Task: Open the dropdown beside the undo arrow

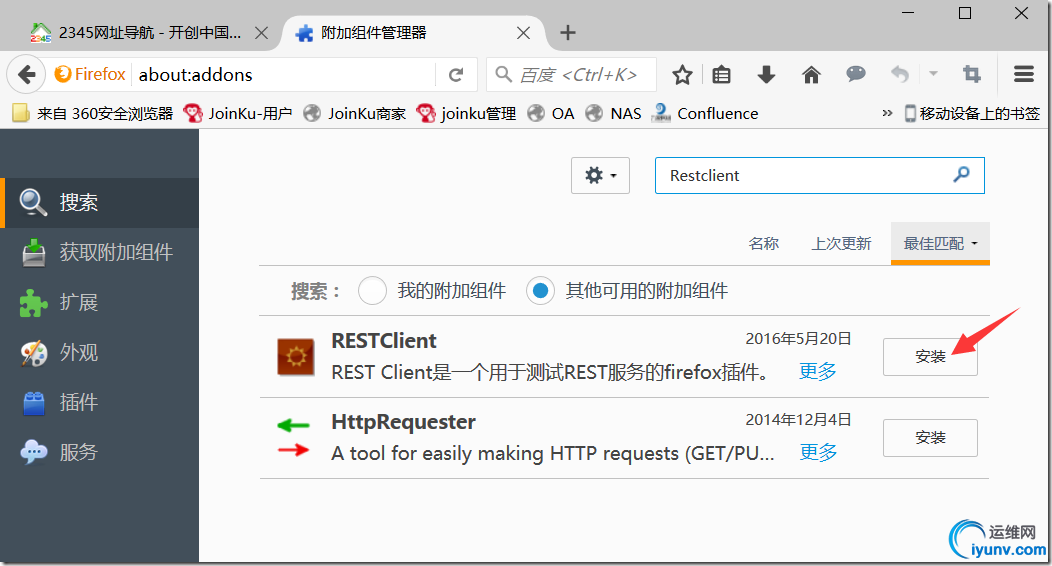Action: [933, 74]
